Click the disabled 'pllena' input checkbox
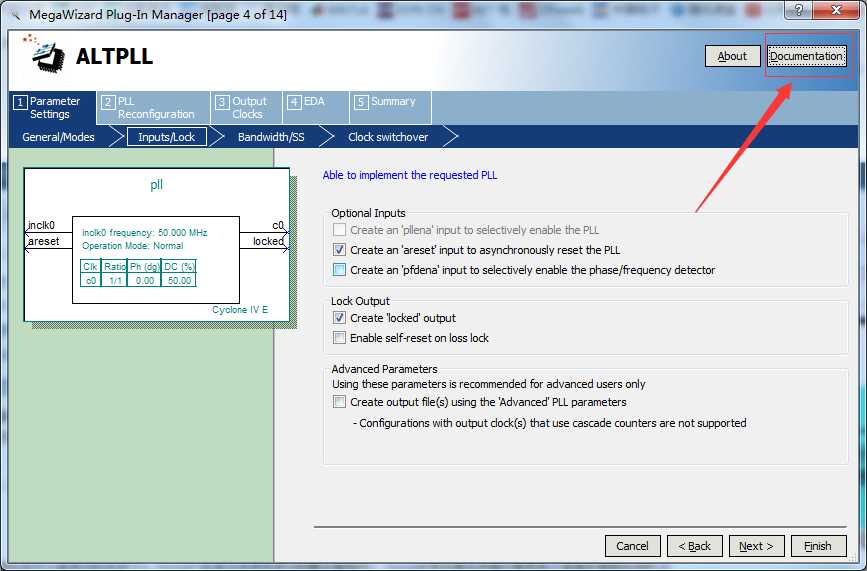867x571 pixels. tap(339, 229)
